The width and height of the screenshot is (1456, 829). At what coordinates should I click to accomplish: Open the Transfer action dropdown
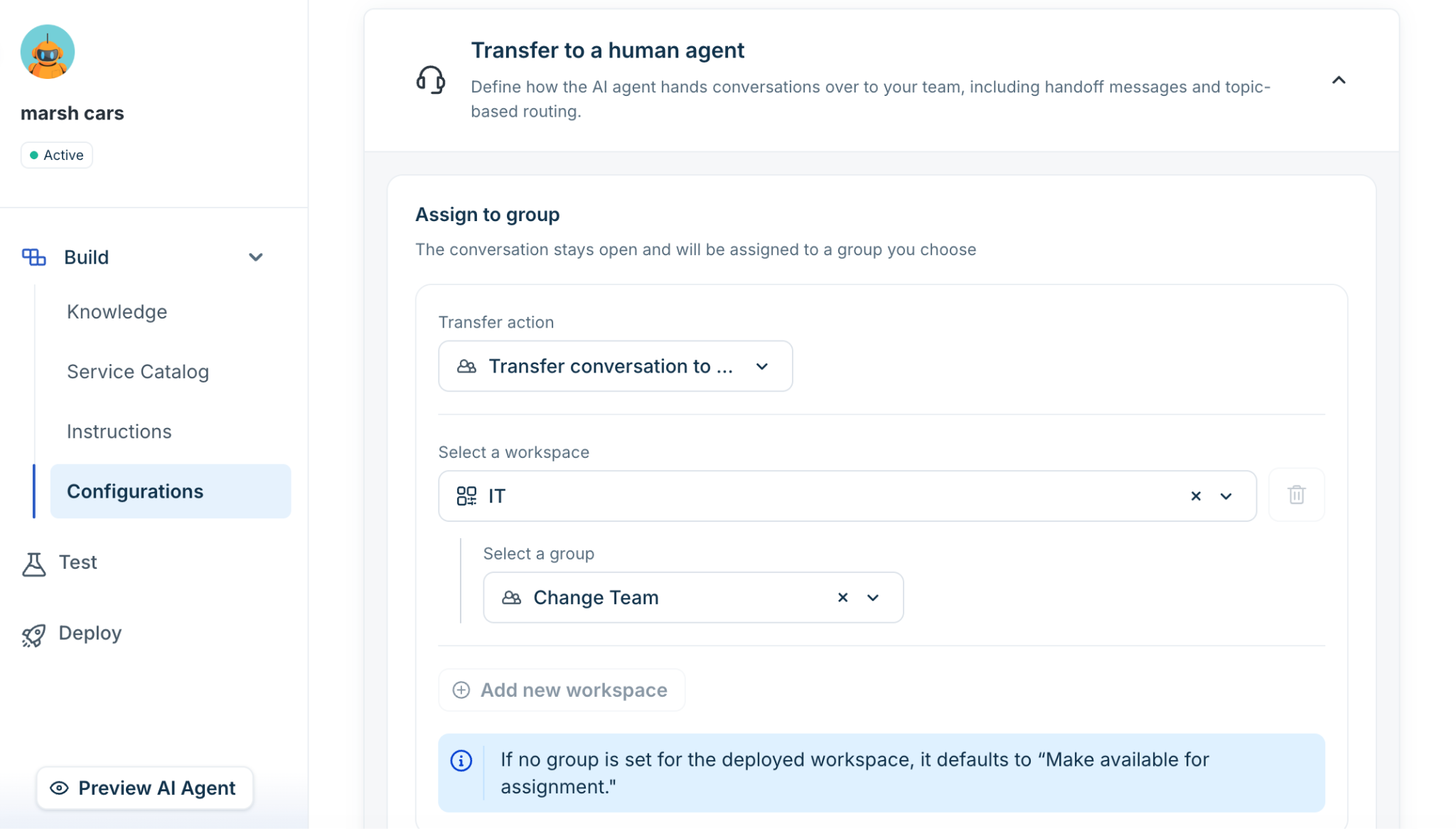(615, 366)
